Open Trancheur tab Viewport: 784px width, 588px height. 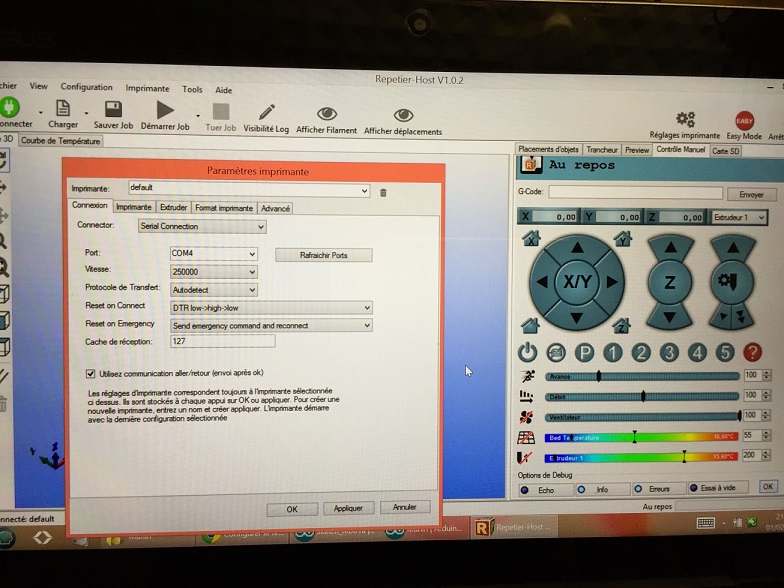[602, 150]
